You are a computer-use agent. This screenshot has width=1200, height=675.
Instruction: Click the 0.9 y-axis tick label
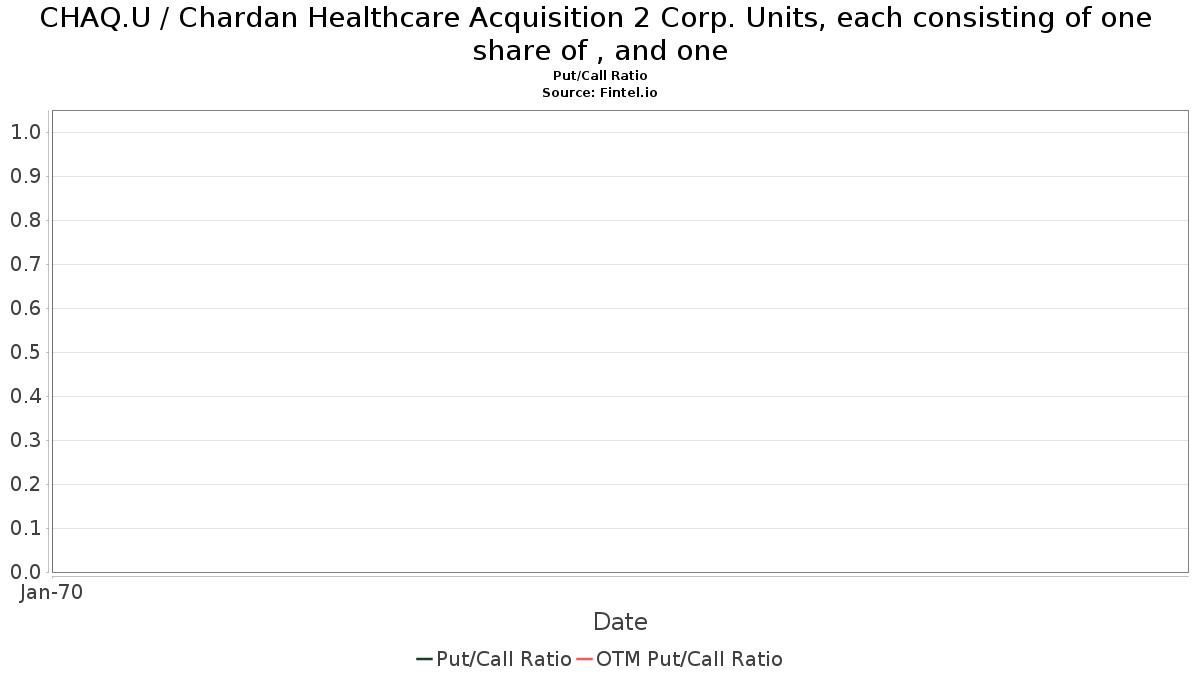[25, 176]
